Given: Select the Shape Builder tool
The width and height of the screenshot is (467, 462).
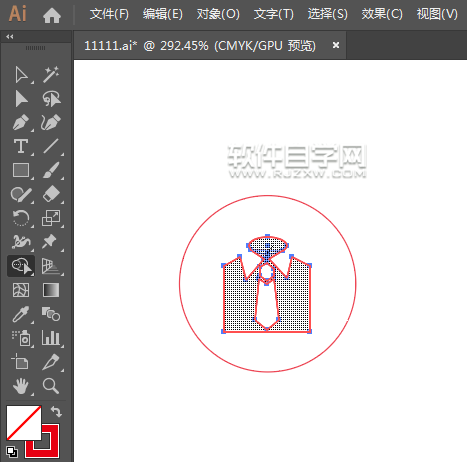Looking at the screenshot, I should 21,266.
